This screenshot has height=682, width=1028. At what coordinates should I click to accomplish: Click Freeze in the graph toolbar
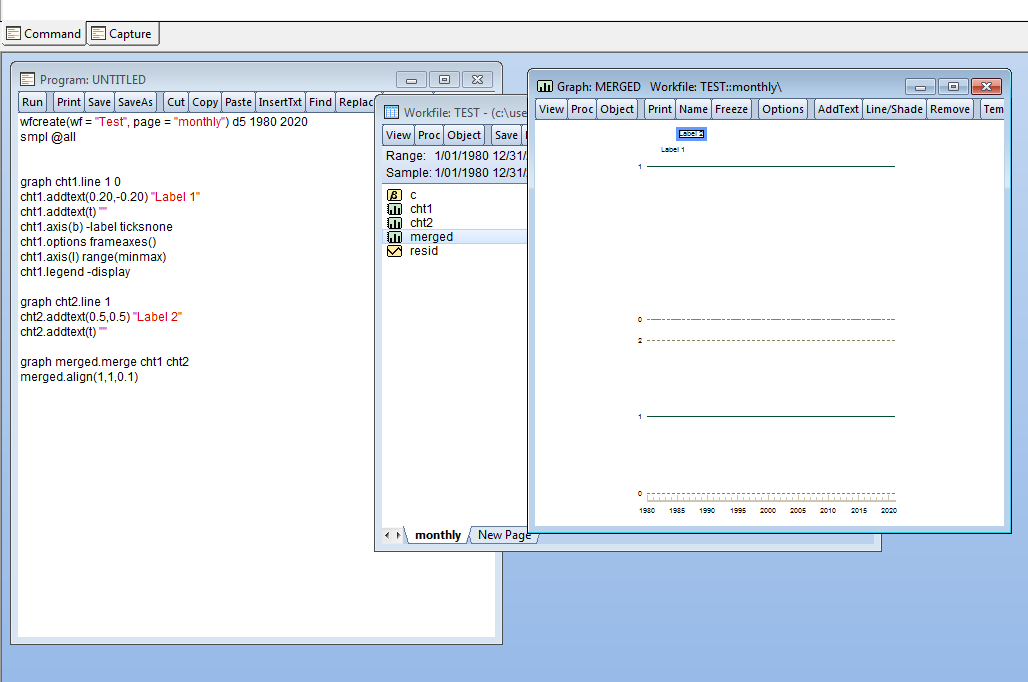(731, 109)
